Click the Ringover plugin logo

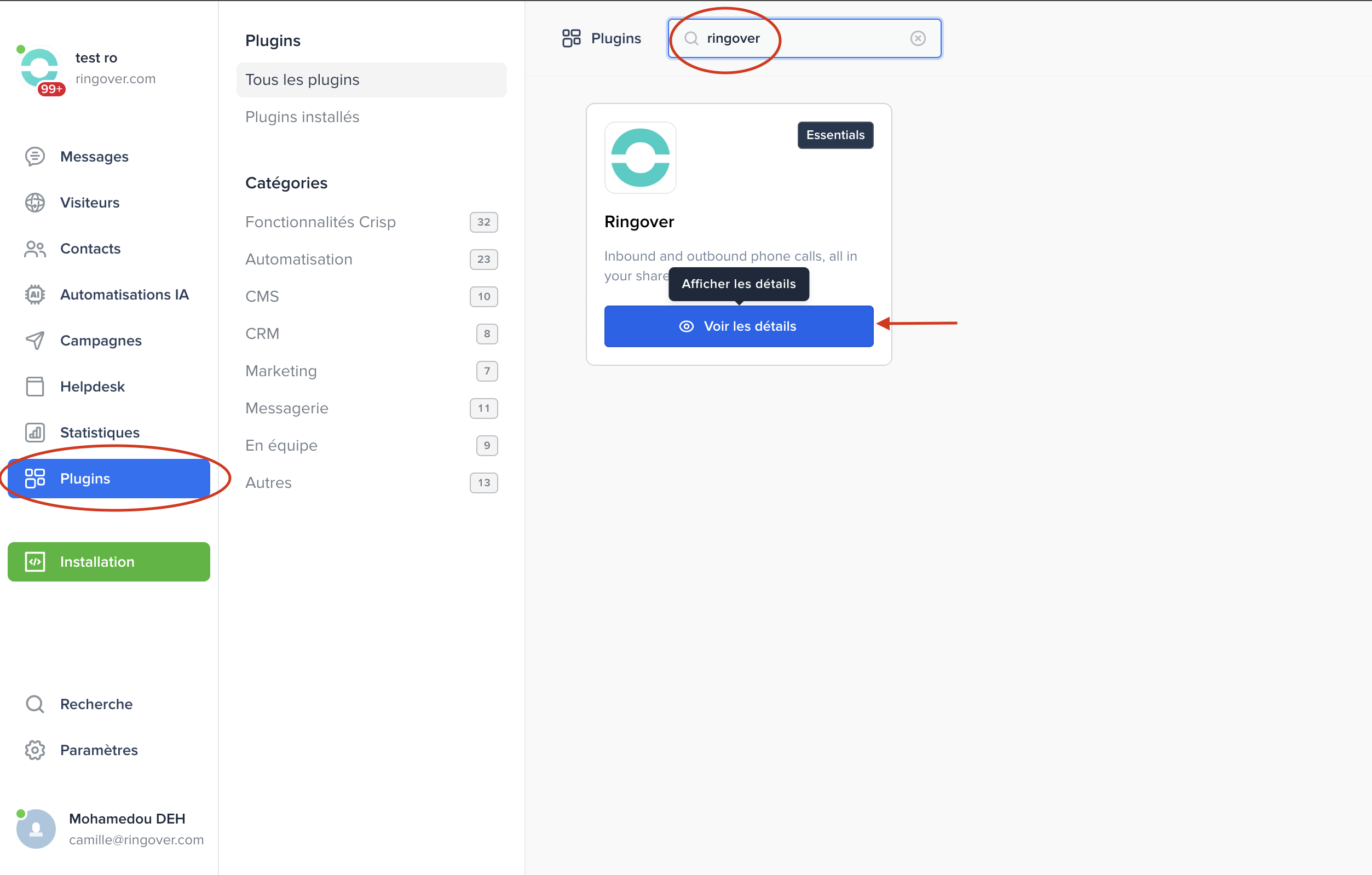641,158
